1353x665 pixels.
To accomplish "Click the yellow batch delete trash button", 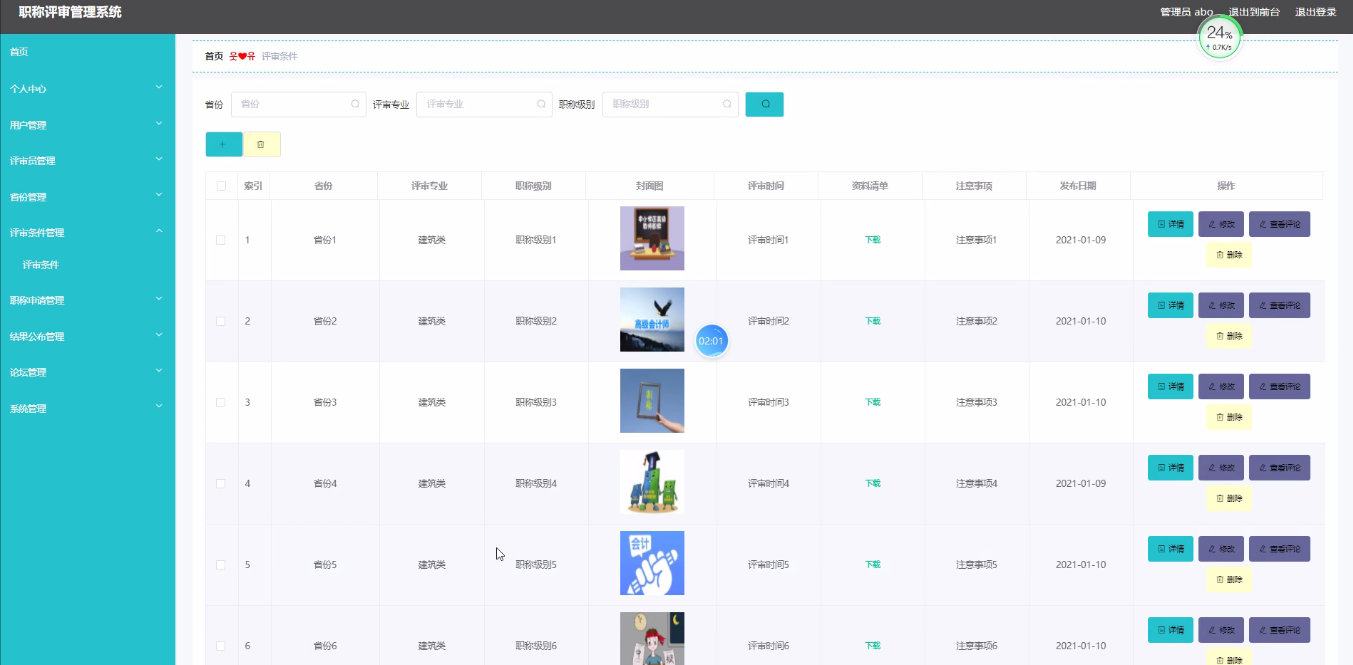I will [262, 144].
